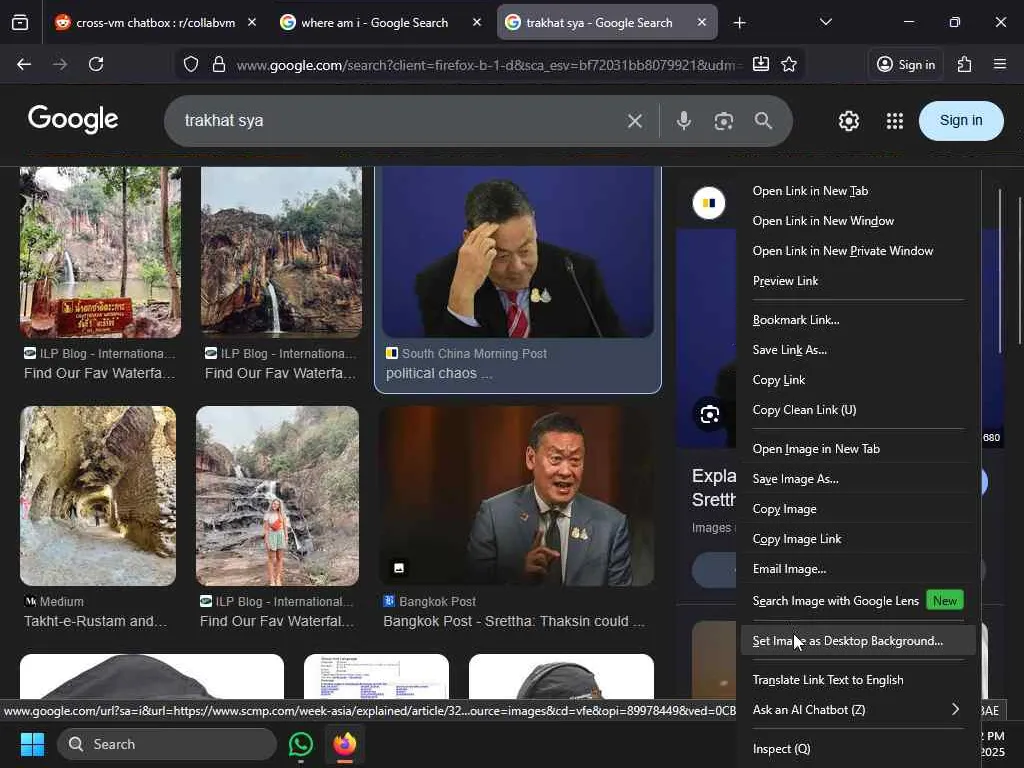Click the Firefox account Sign in button

tap(906, 64)
